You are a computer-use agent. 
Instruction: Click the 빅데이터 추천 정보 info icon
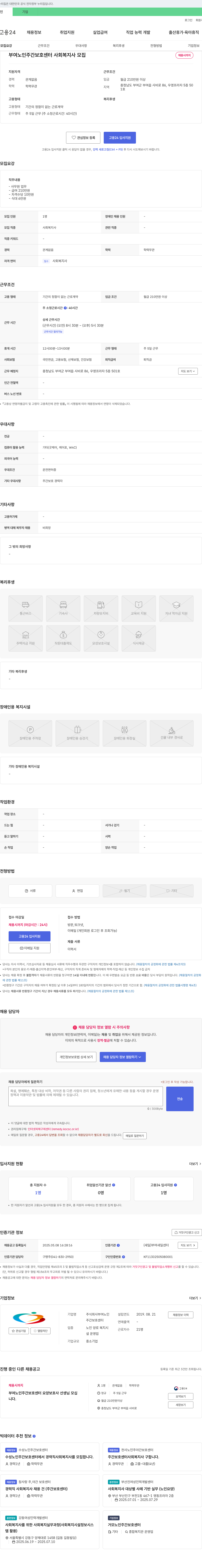34,1436
